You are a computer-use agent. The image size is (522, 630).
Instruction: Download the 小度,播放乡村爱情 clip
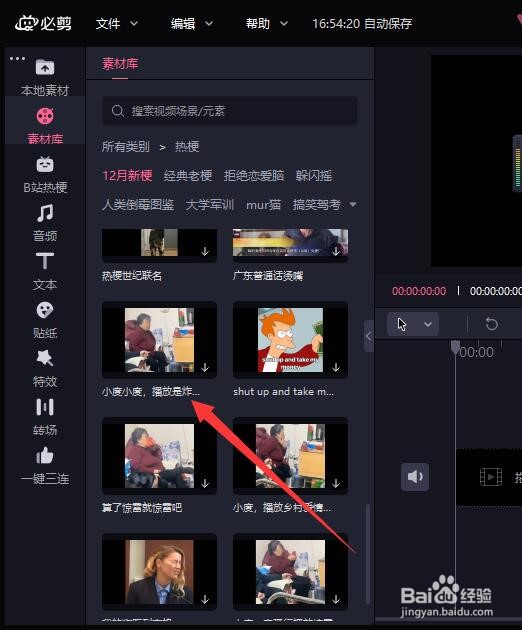click(x=336, y=483)
